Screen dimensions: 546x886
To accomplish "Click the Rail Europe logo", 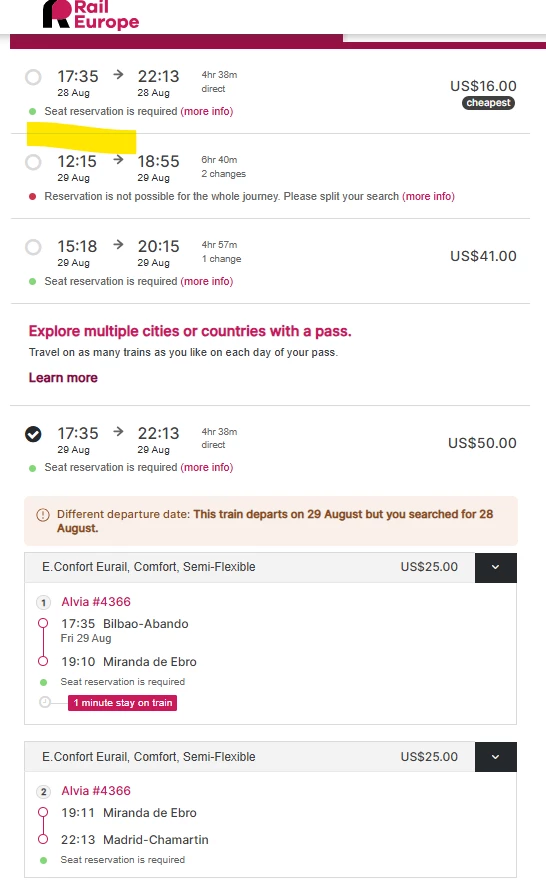I will click(90, 15).
